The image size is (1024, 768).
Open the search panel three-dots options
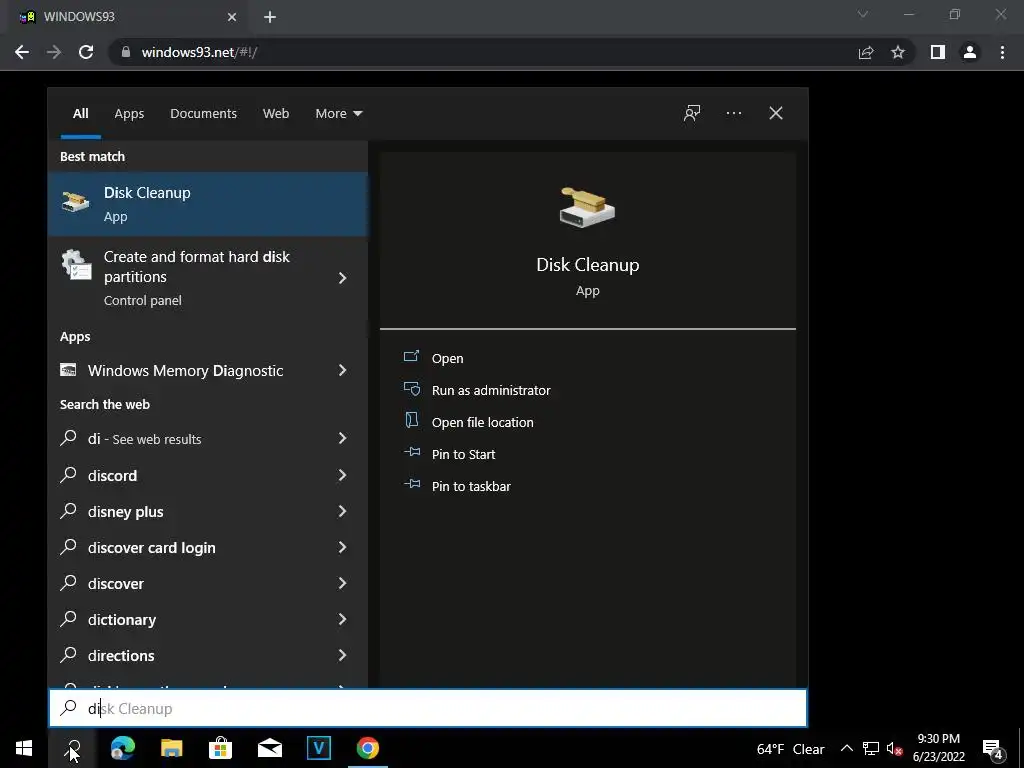(x=733, y=114)
